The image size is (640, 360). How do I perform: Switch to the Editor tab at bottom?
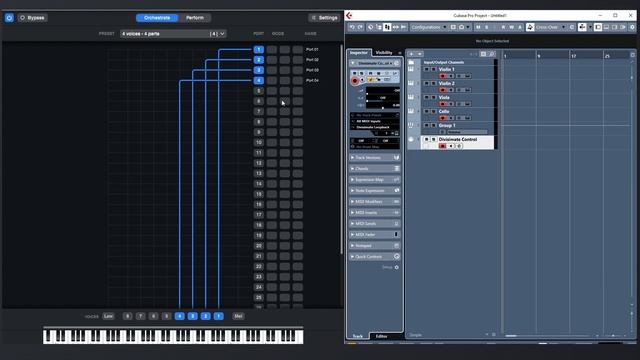pos(381,336)
